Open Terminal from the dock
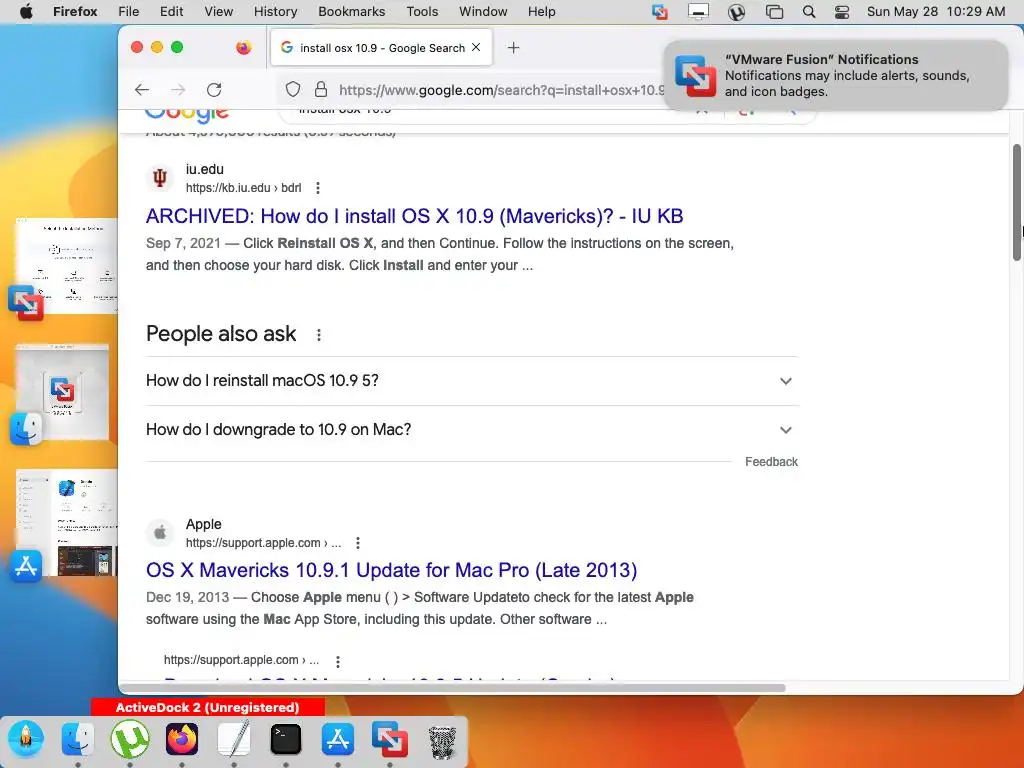Image resolution: width=1024 pixels, height=768 pixels. pos(285,739)
